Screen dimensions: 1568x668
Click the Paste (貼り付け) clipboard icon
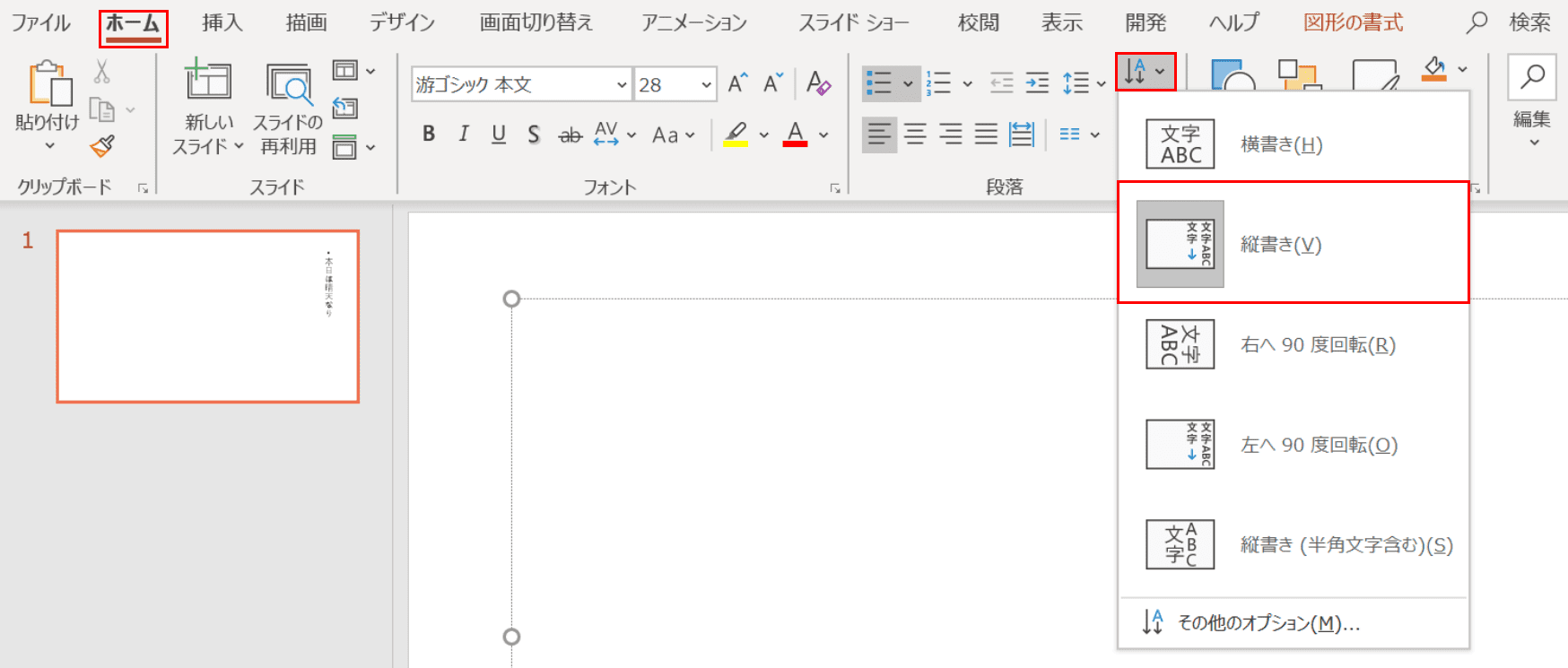(49, 83)
